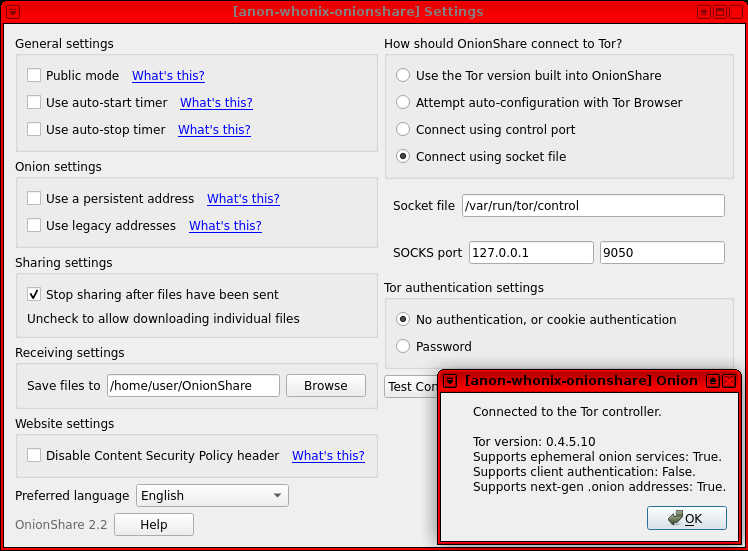Open What's this link for legacy addresses
This screenshot has height=551, width=748.
click(225, 226)
